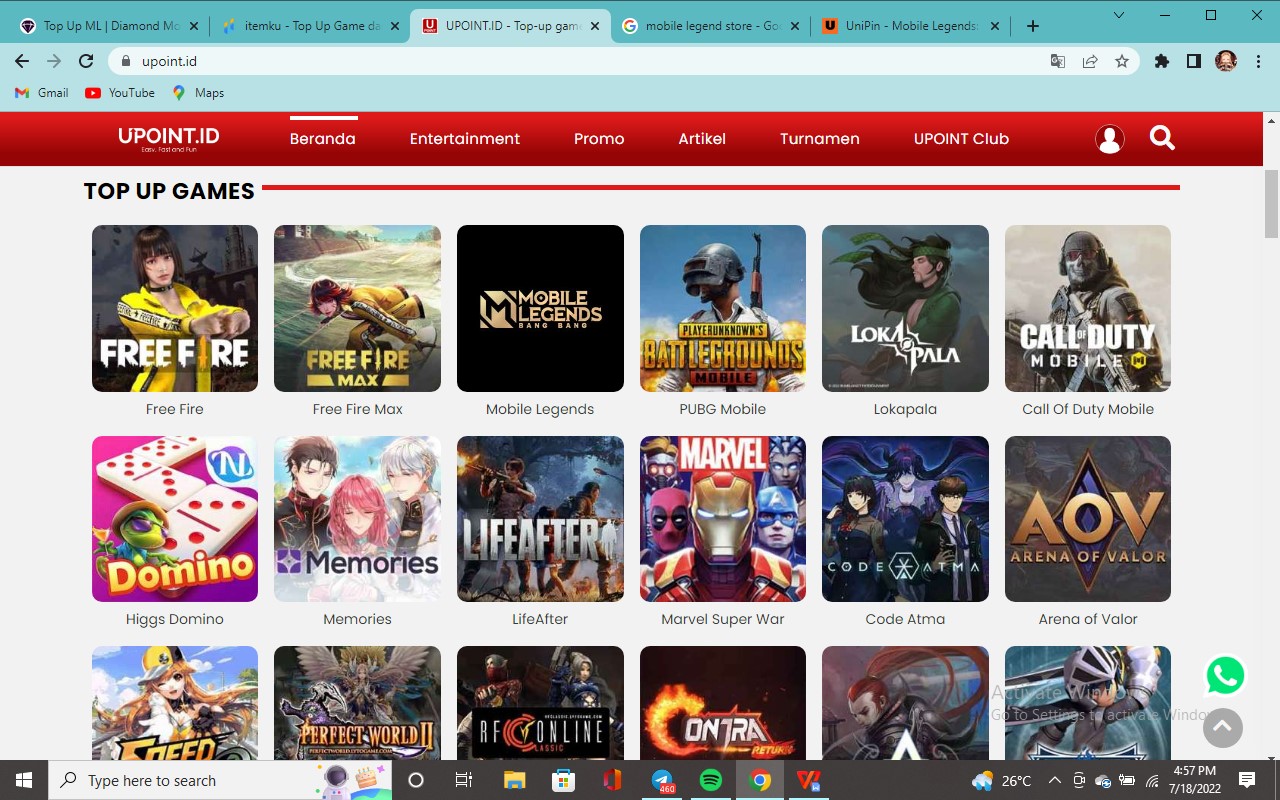Open the WhatsApp chat floating button
Viewport: 1280px width, 800px height.
1225,675
